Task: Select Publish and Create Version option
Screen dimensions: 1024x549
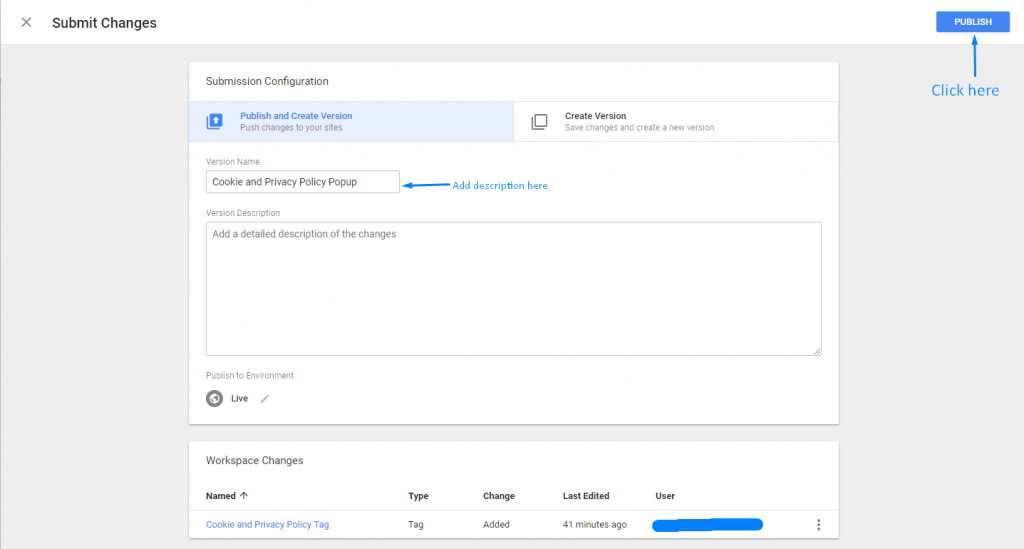Action: (x=351, y=121)
